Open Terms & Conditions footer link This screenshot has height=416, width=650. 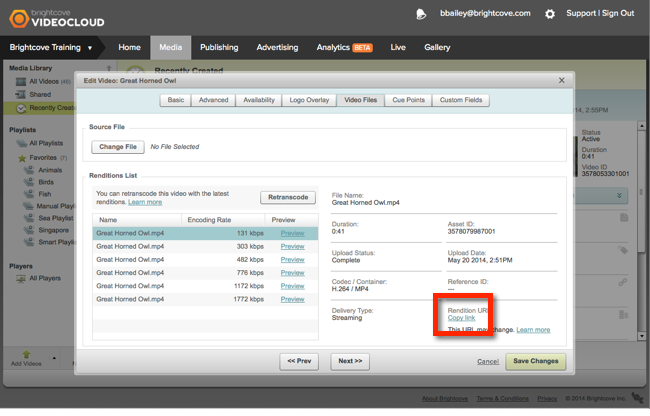click(502, 399)
